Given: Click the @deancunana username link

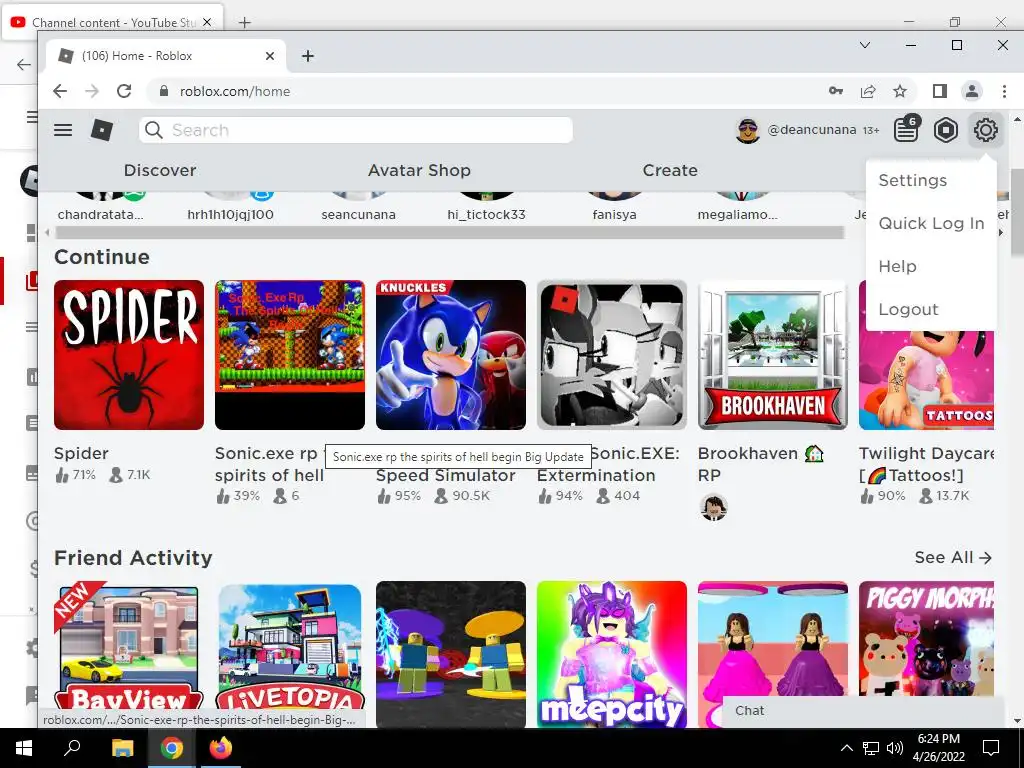Looking at the screenshot, I should point(812,130).
